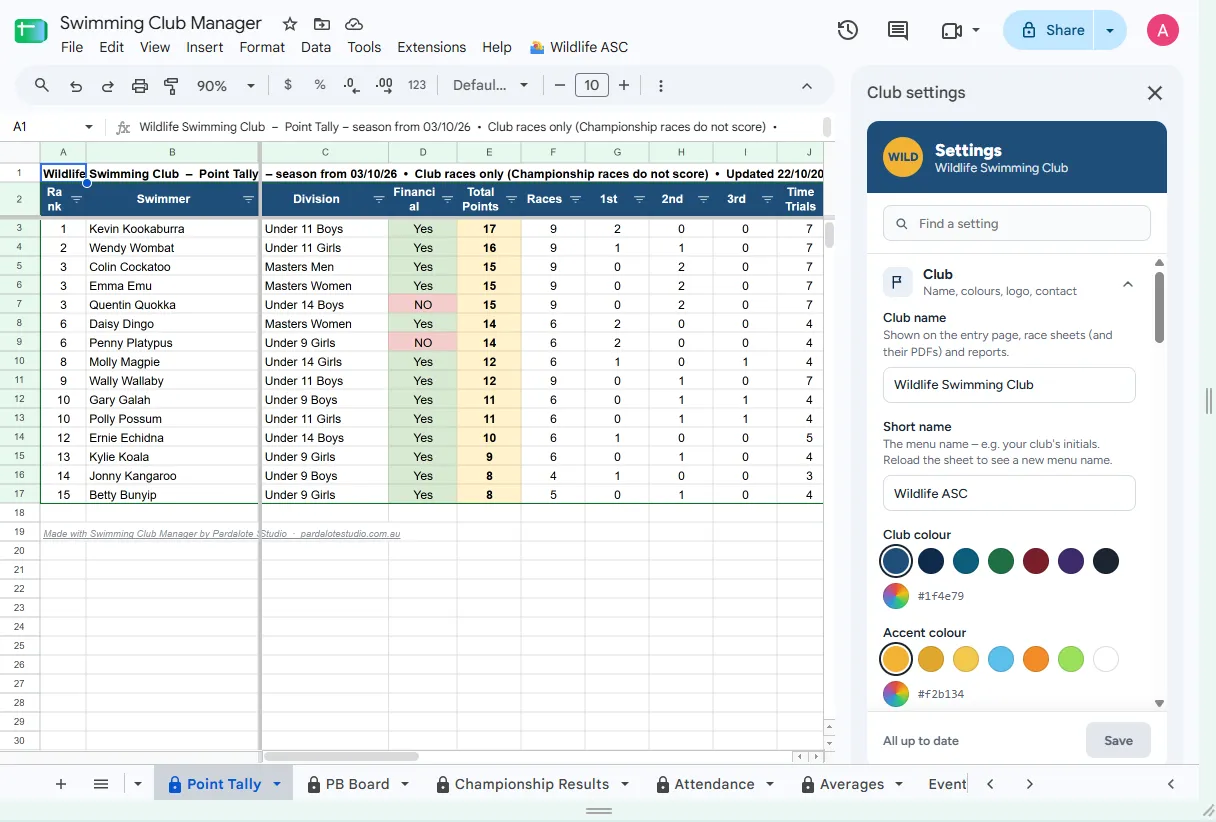Screen dimensions: 1216x822
Task: Open the Total Points column filter
Action: (512, 200)
